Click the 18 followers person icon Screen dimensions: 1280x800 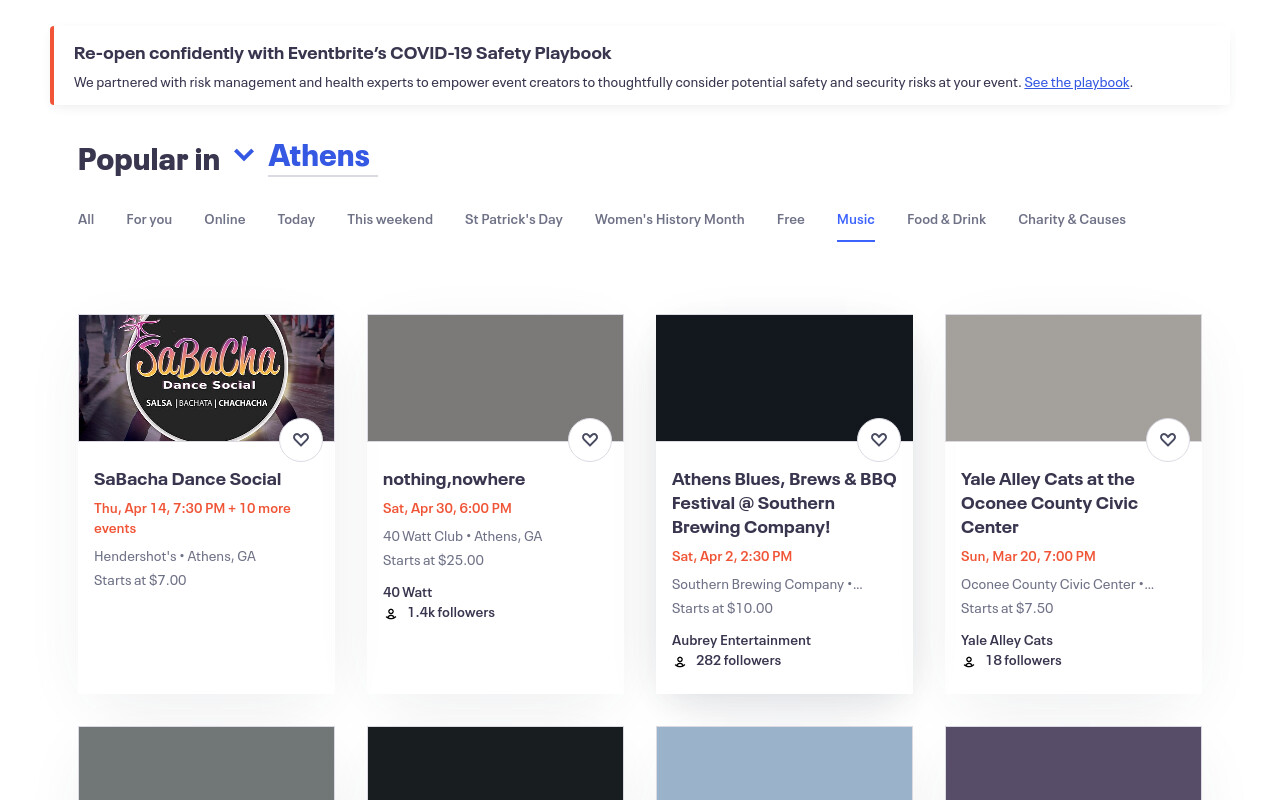(x=969, y=661)
